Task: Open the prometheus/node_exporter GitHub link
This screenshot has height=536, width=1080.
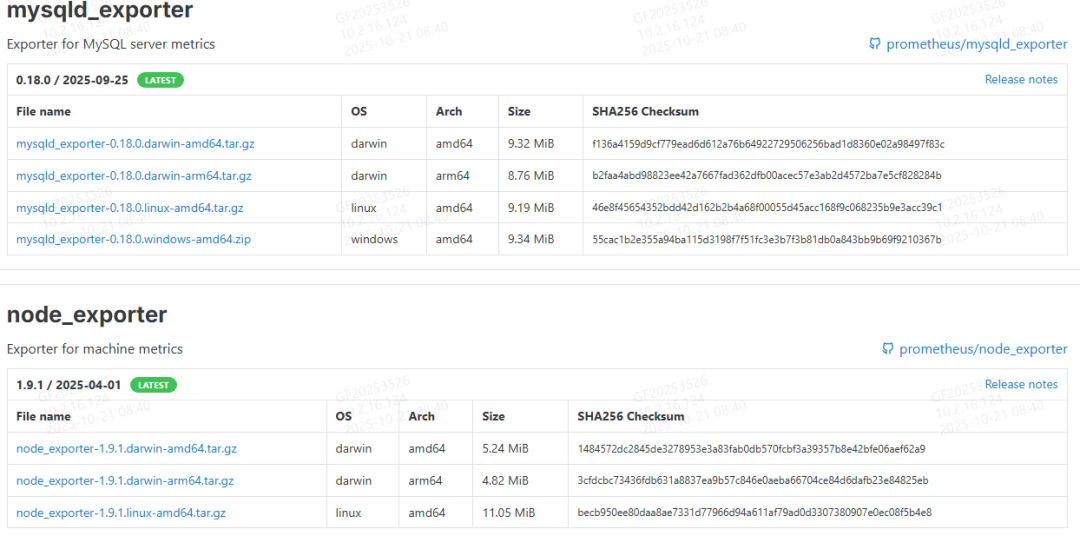Action: tap(983, 349)
